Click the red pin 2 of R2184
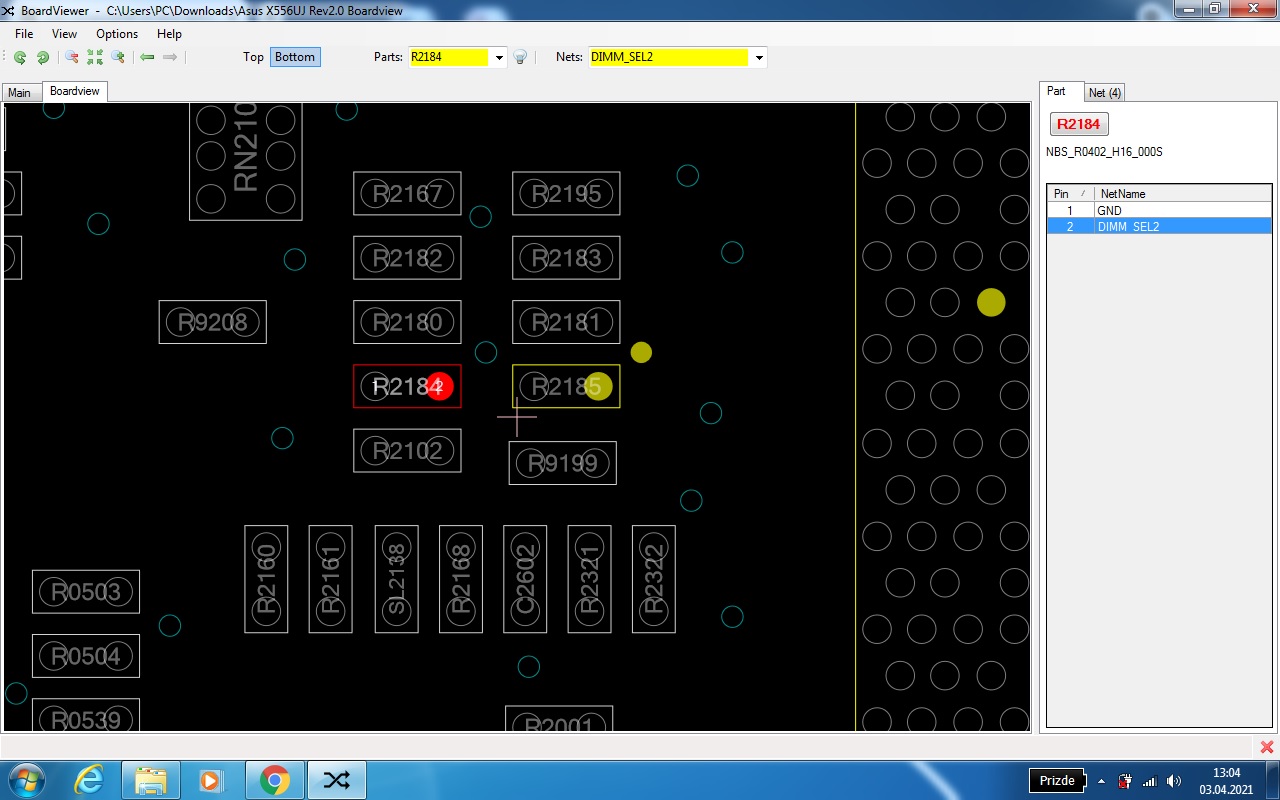Viewport: 1280px width, 800px height. 439,386
